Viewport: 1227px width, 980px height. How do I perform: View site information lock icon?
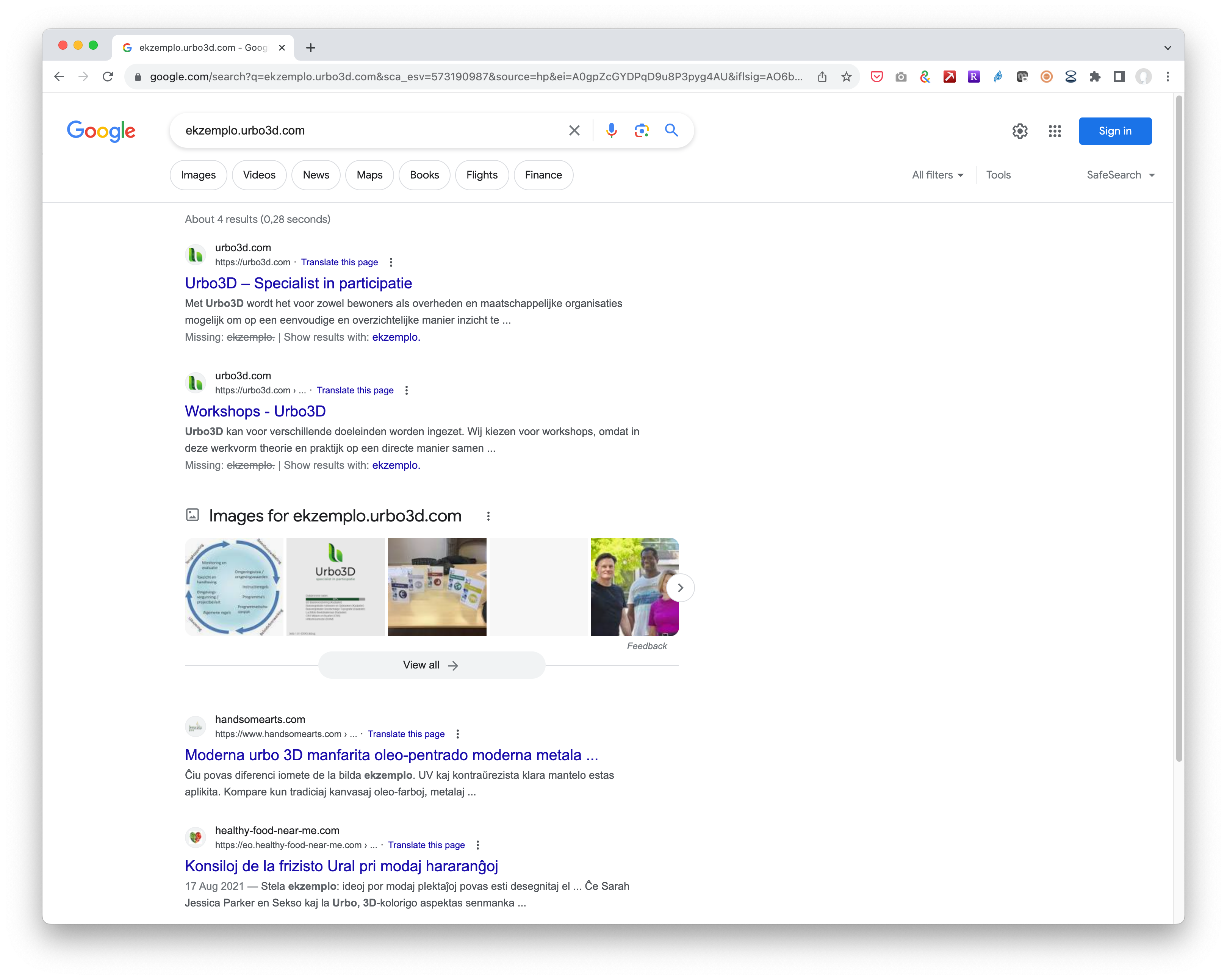(138, 76)
